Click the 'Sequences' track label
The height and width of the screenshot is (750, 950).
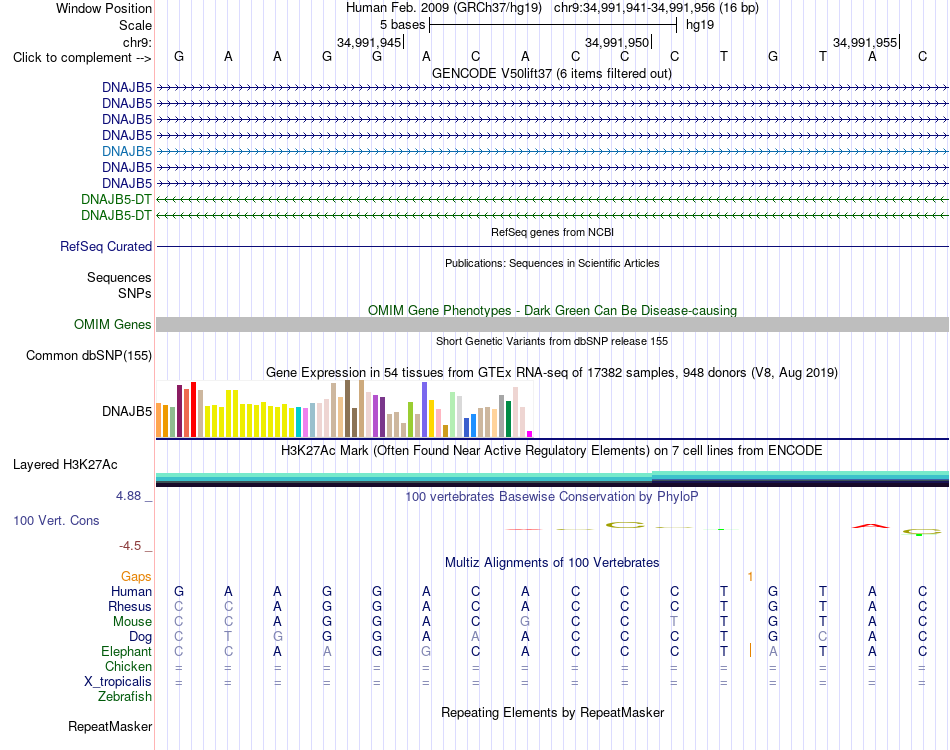119,277
